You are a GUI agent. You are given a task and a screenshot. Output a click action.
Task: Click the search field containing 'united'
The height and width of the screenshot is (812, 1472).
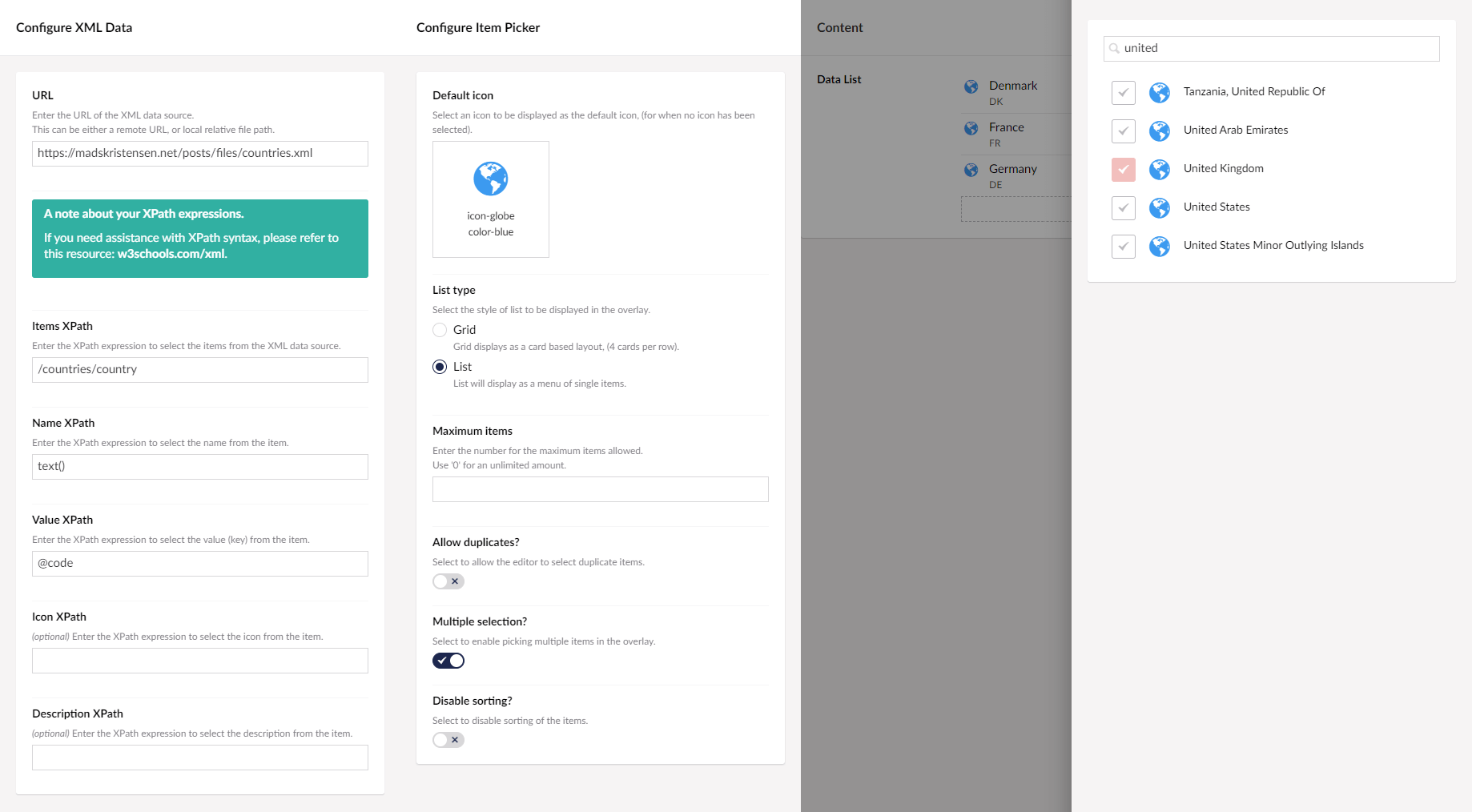pos(1272,48)
